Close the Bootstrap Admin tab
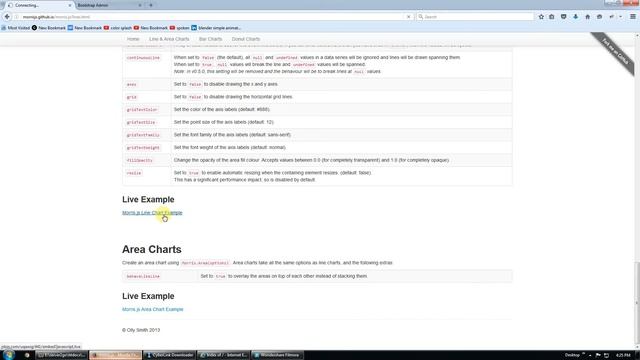Image resolution: width=640 pixels, height=360 pixels. [140, 5]
